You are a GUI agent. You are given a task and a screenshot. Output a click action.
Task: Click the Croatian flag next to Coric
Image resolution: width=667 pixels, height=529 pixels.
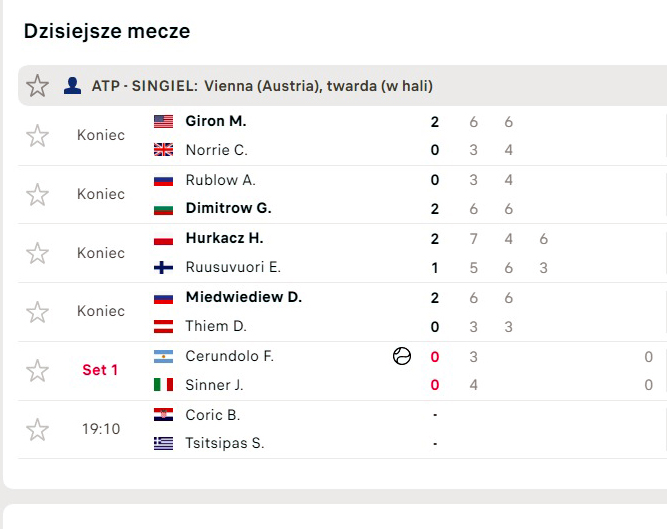point(163,415)
